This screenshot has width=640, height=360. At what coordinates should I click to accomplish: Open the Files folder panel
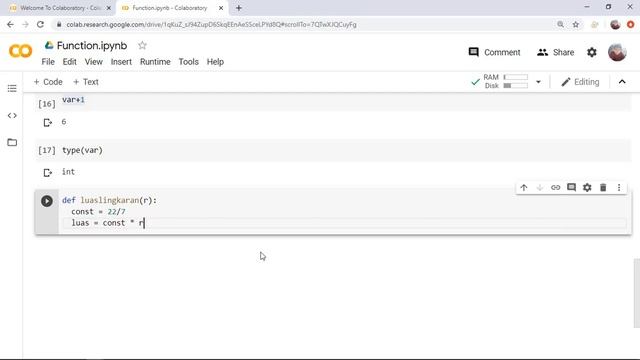click(x=12, y=142)
